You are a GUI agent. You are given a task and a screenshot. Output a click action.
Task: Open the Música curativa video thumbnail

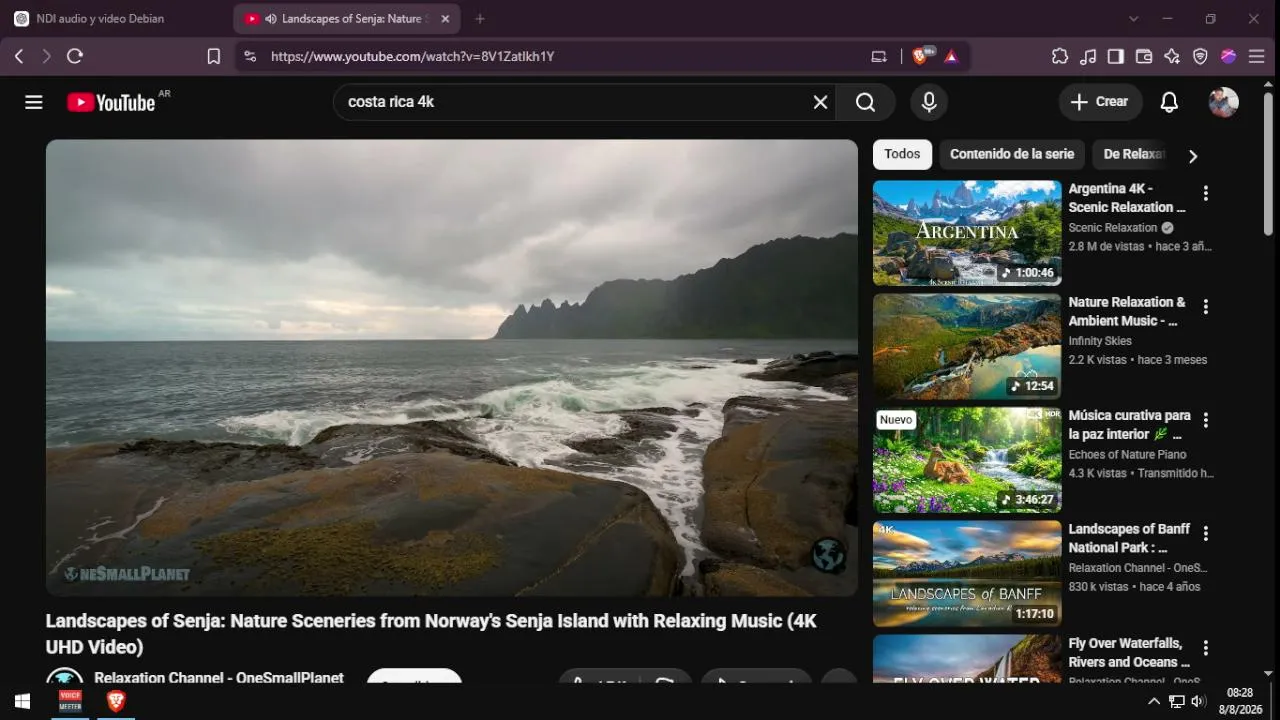click(x=967, y=460)
